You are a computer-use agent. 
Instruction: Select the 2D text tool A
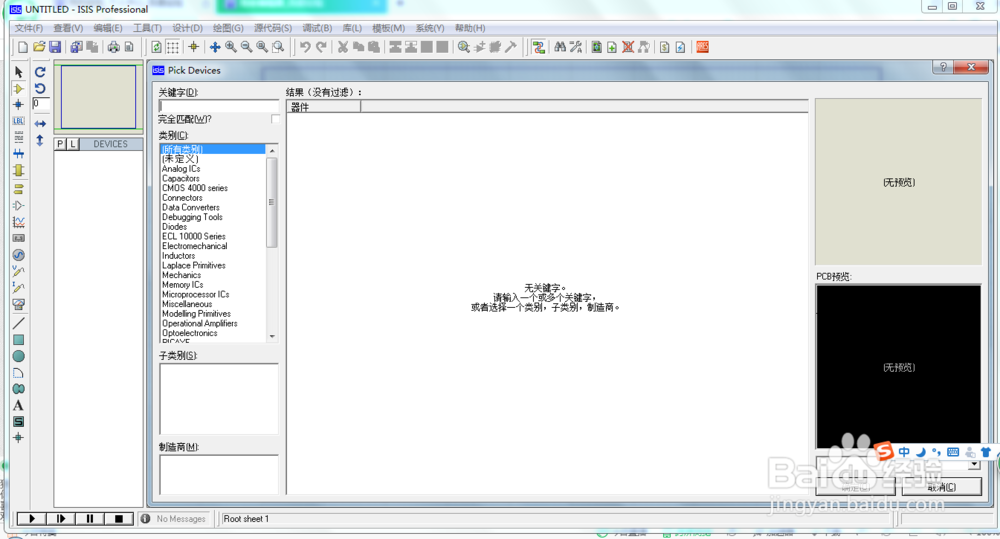click(x=18, y=405)
